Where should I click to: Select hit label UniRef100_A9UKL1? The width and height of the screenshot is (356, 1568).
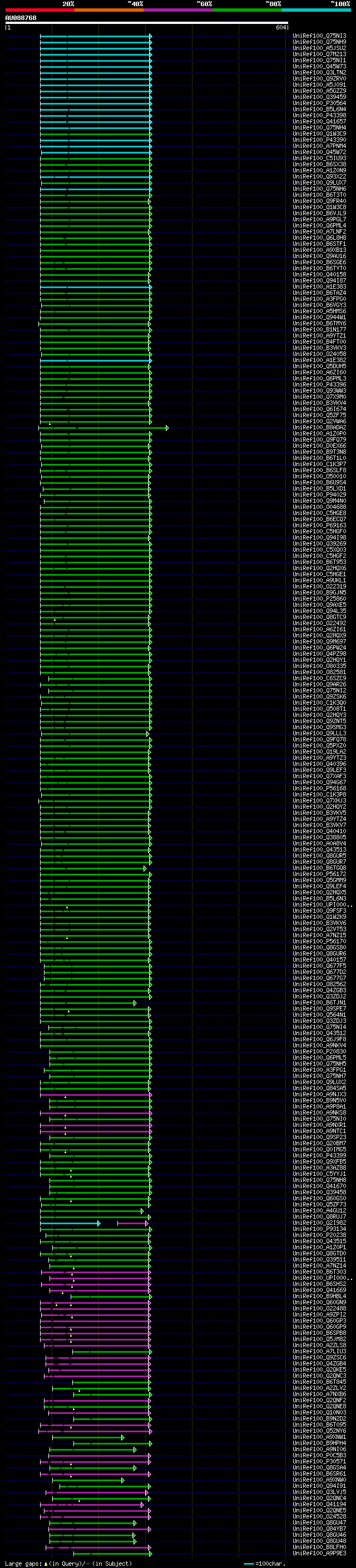point(319,581)
